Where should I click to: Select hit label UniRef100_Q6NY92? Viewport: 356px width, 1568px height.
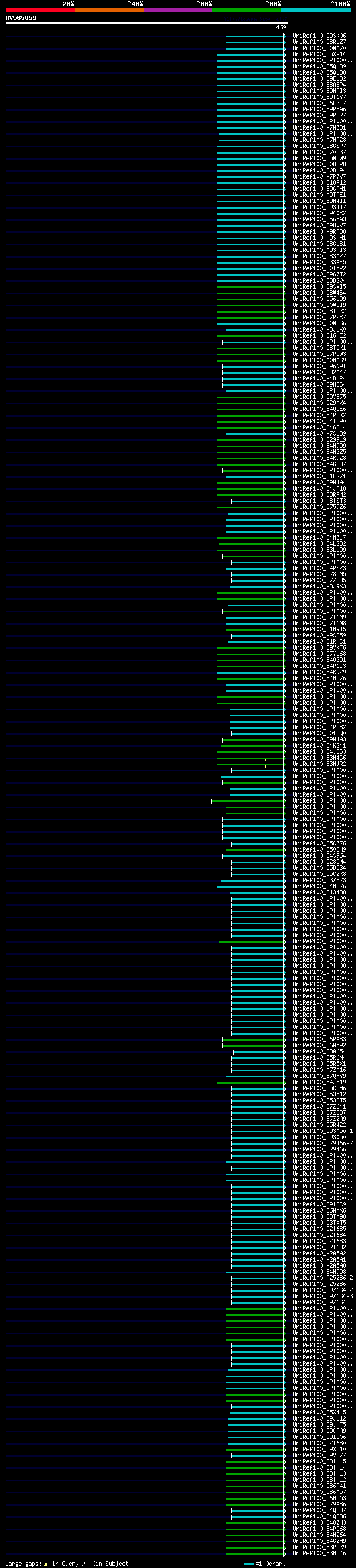pyautogui.click(x=319, y=1046)
